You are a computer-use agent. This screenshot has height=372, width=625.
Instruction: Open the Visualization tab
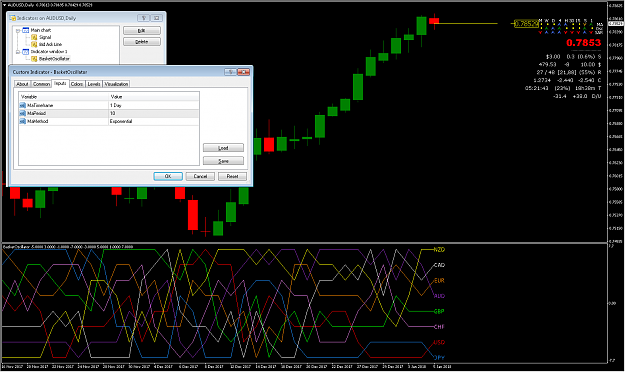pyautogui.click(x=116, y=84)
